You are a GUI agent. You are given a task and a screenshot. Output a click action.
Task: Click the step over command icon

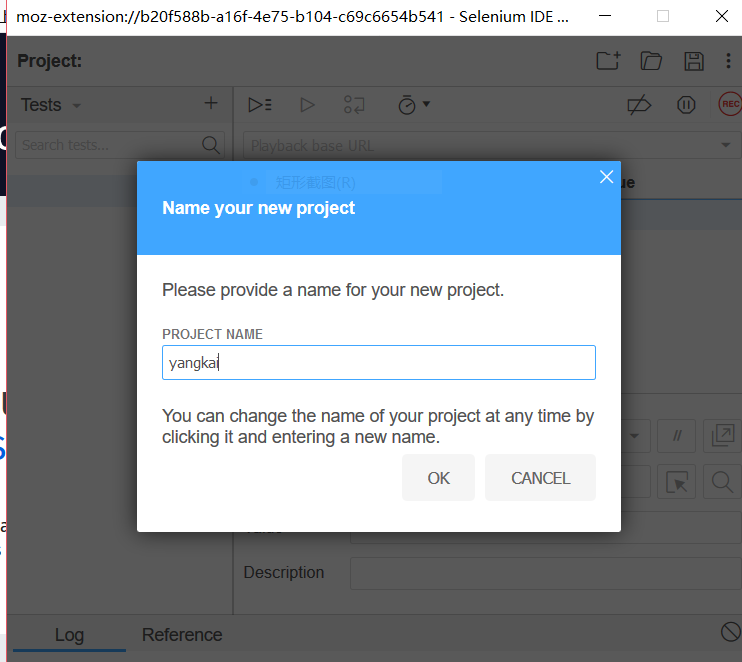tap(354, 105)
